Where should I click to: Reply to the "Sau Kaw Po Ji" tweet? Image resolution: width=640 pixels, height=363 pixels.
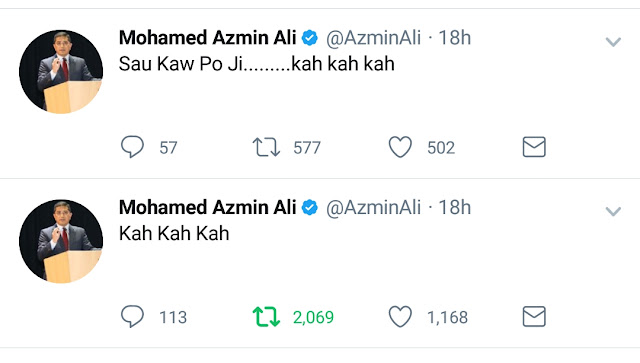[132, 147]
